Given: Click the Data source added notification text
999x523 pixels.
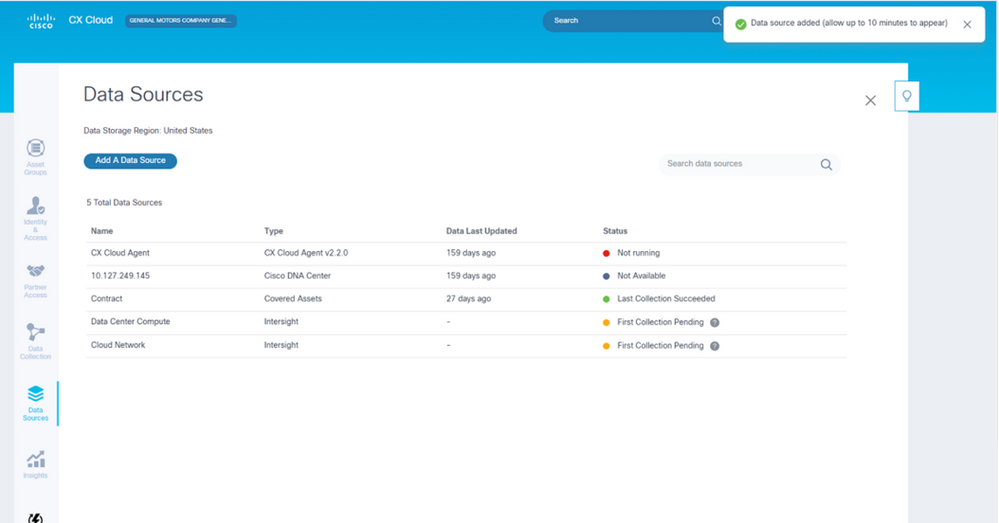Looking at the screenshot, I should pyautogui.click(x=849, y=23).
